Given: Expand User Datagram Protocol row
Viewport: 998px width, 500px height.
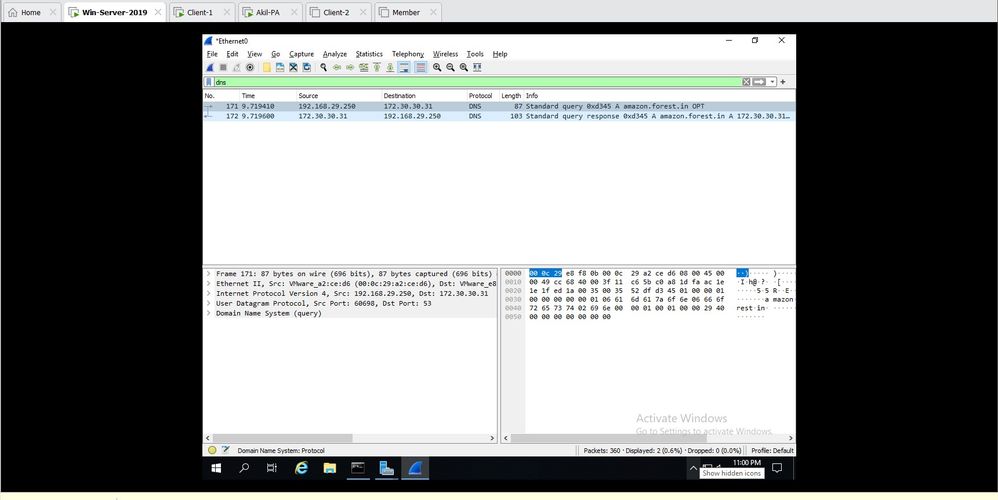Looking at the screenshot, I should point(208,303).
